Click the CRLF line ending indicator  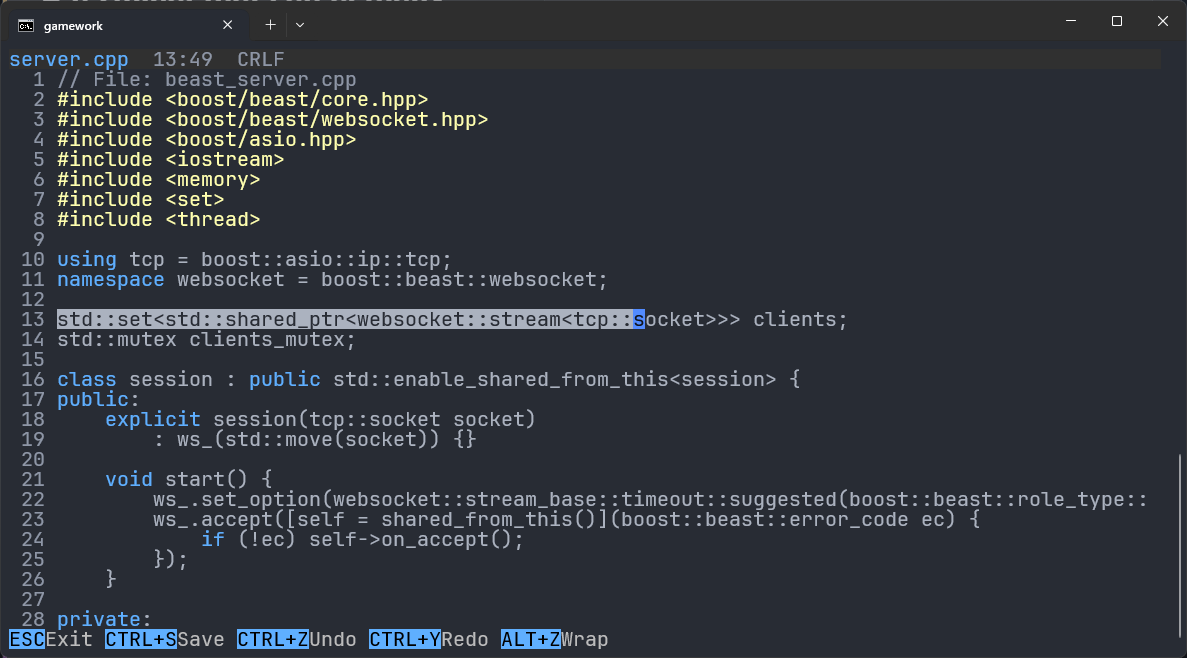coord(261,59)
